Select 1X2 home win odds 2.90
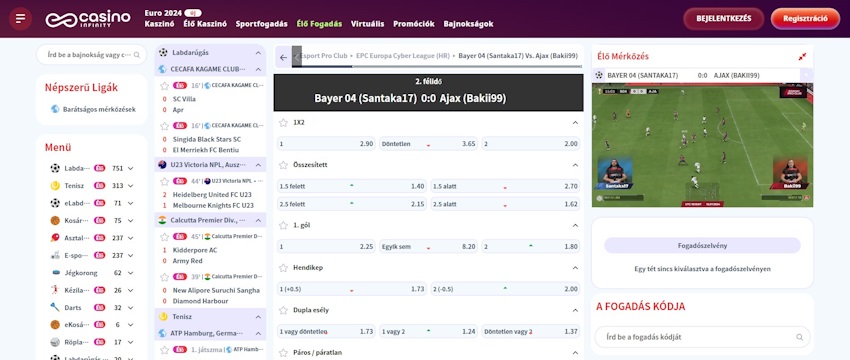Viewport: 850px width, 360px height. [x=326, y=144]
